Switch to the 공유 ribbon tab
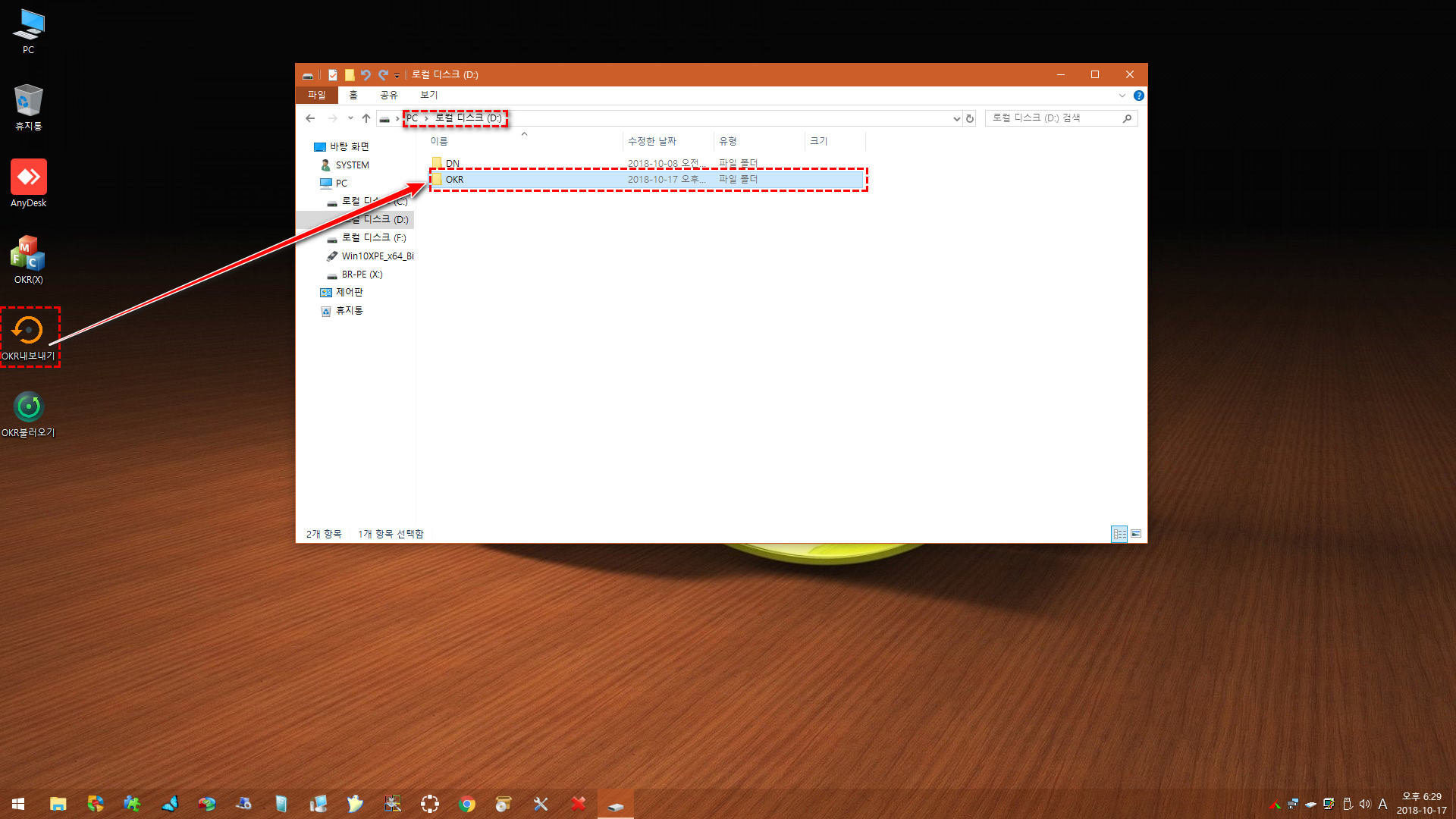The height and width of the screenshot is (819, 1456). (x=389, y=95)
